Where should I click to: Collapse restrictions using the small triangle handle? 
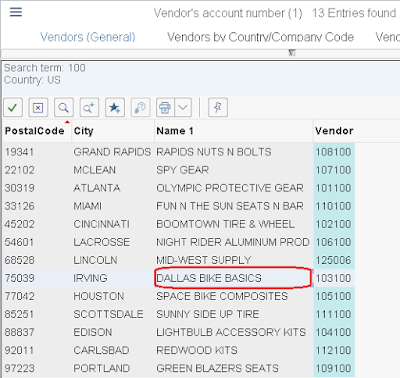(292, 53)
